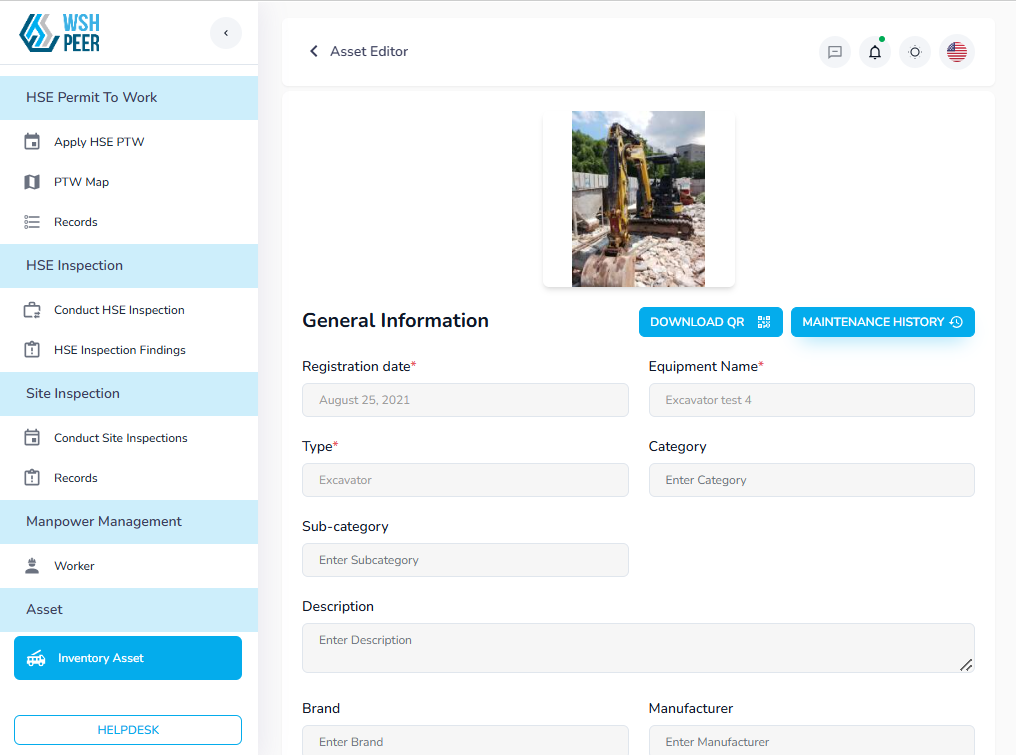Click the HELPDESK button
1016x755 pixels.
(x=128, y=730)
